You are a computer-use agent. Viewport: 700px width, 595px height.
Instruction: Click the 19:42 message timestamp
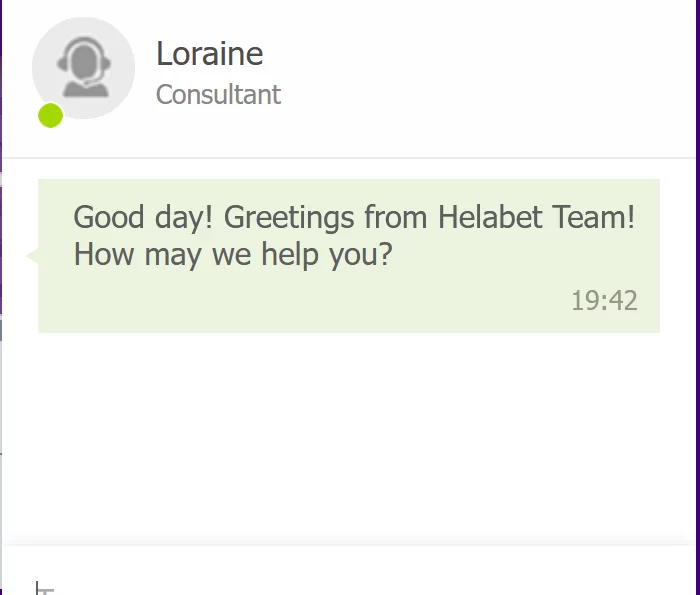pos(604,300)
